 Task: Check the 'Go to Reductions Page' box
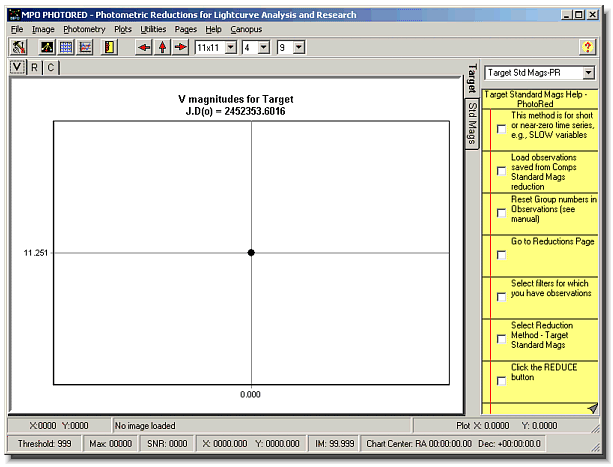click(x=501, y=255)
